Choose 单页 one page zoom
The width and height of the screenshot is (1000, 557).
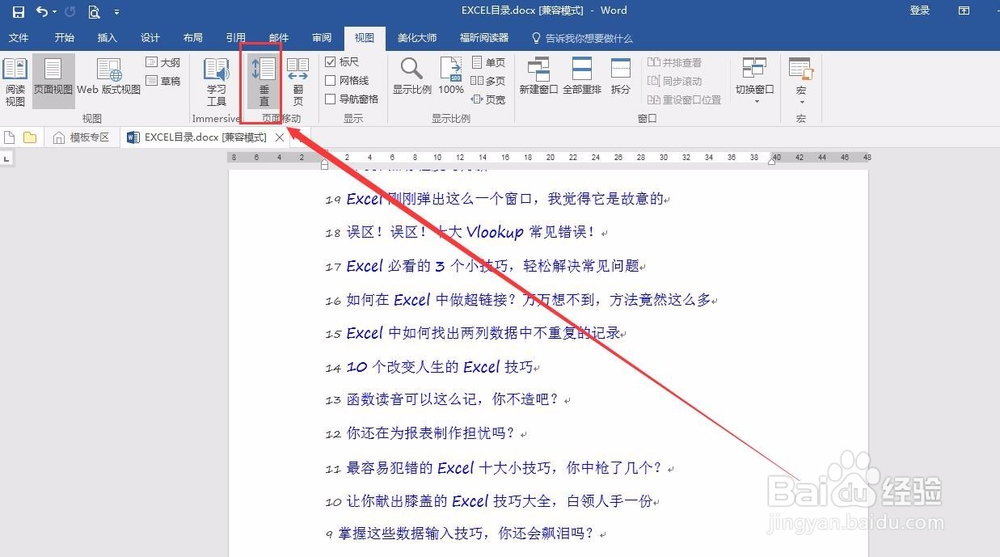(489, 63)
